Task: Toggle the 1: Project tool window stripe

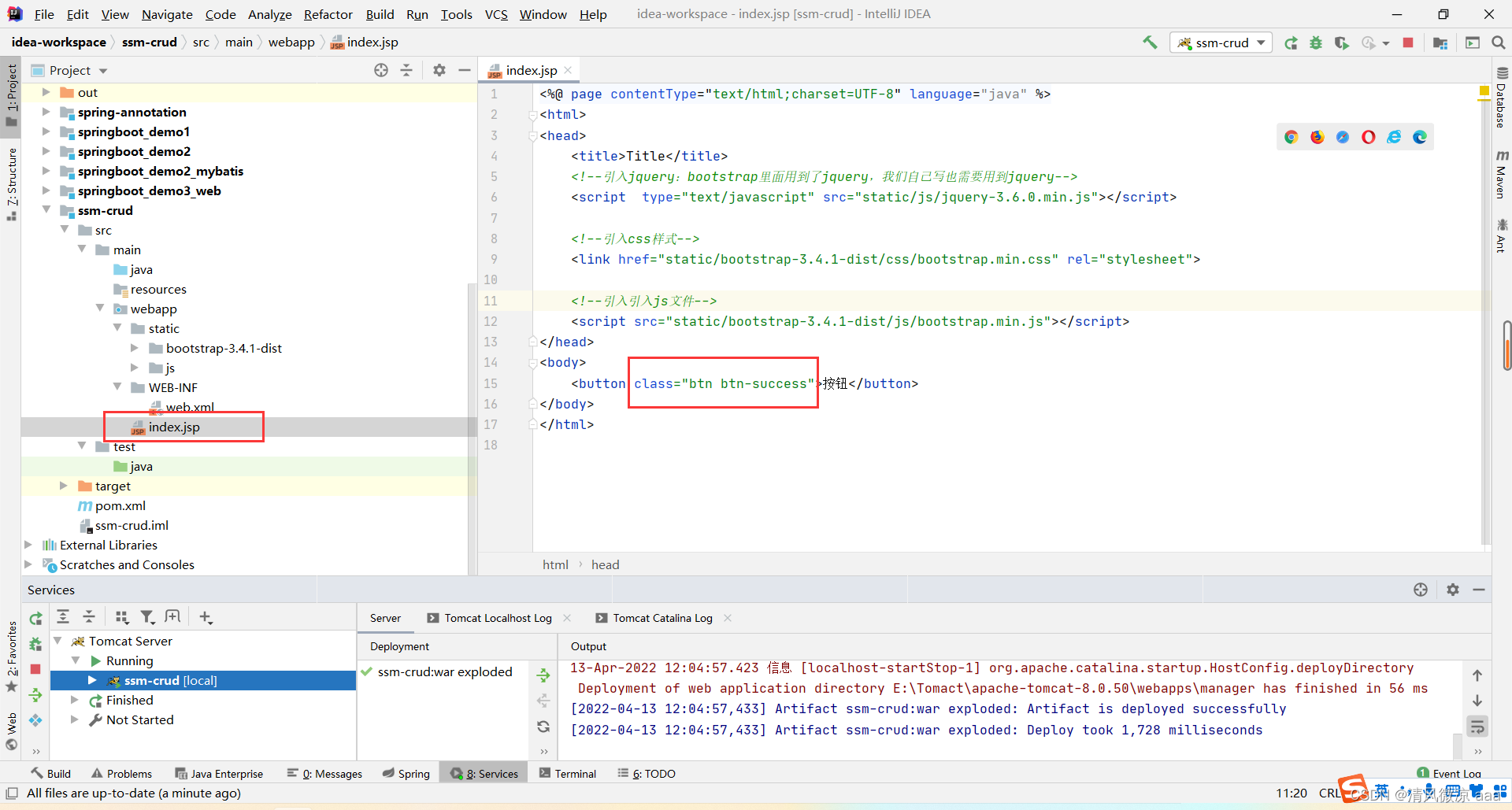Action: pyautogui.click(x=11, y=94)
